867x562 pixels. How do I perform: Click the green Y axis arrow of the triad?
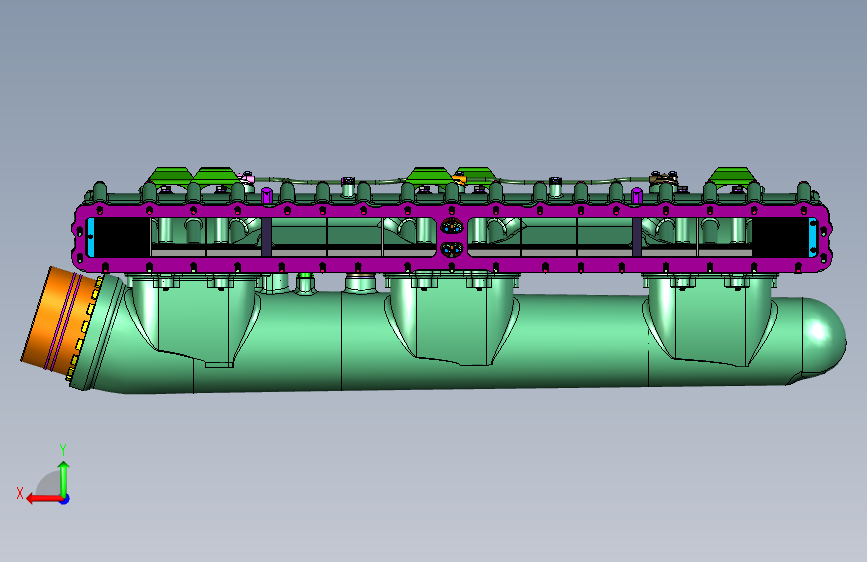pos(64,479)
